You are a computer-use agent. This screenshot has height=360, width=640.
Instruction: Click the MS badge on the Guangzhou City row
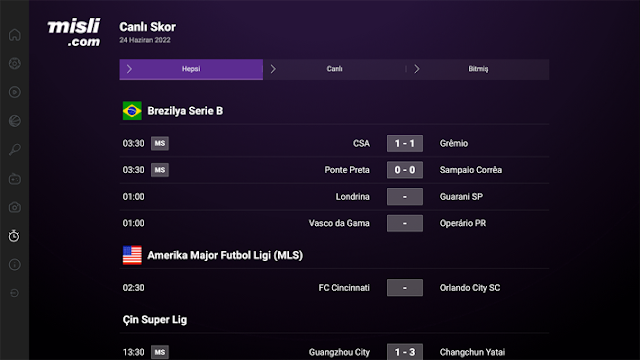tap(160, 352)
